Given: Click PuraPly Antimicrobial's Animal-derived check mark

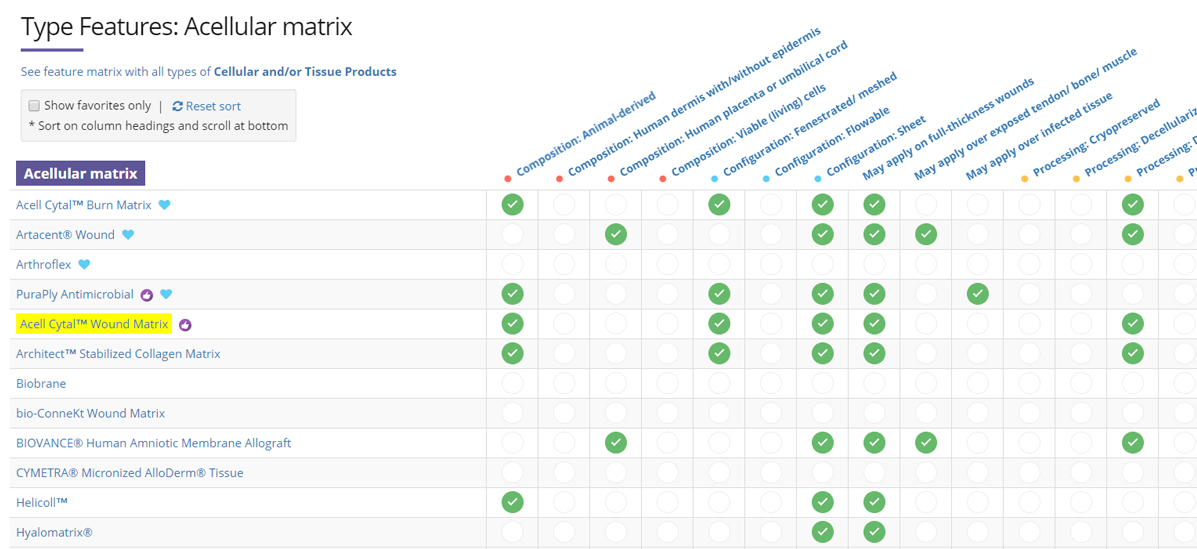Looking at the screenshot, I should tap(512, 294).
